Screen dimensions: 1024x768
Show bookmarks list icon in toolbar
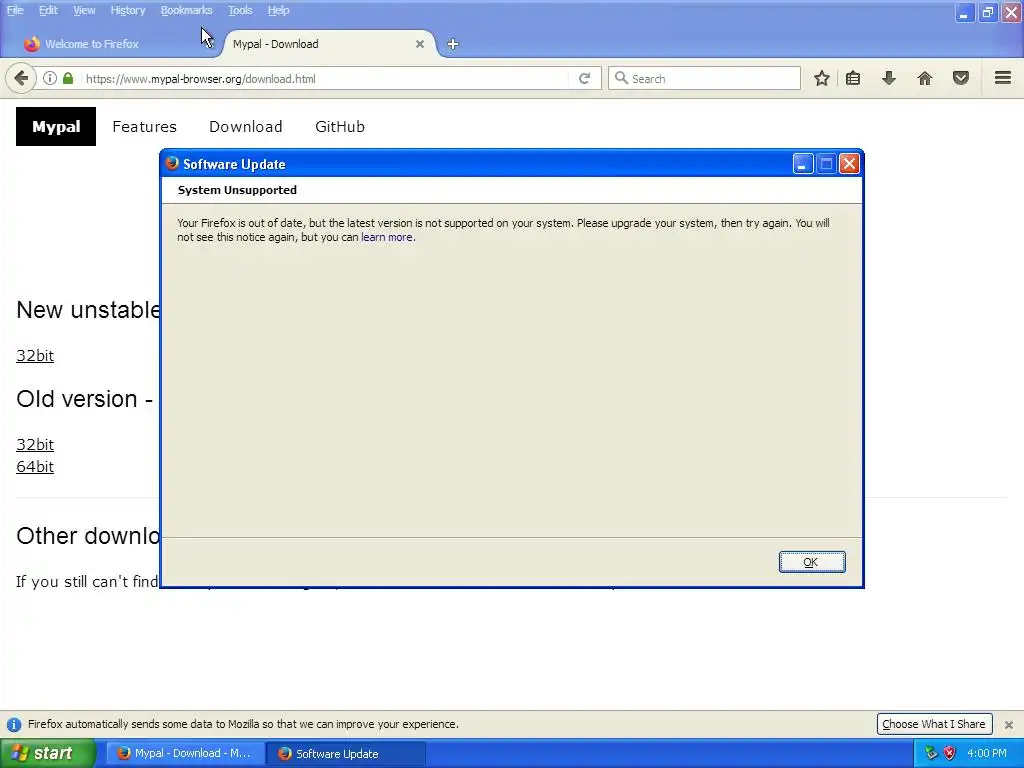[853, 78]
